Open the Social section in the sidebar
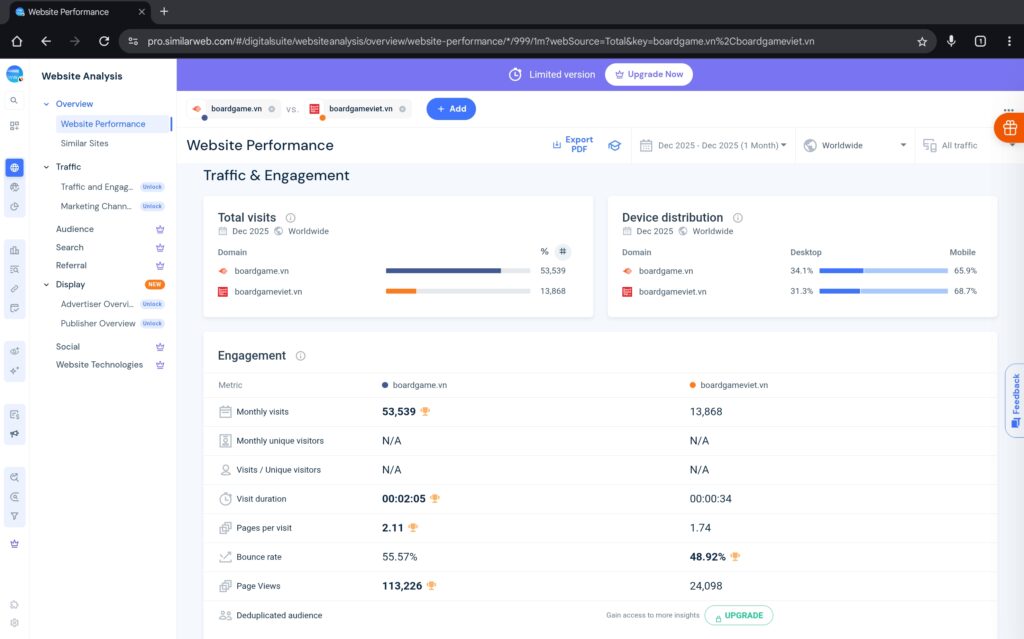The height and width of the screenshot is (639, 1024). 68,346
